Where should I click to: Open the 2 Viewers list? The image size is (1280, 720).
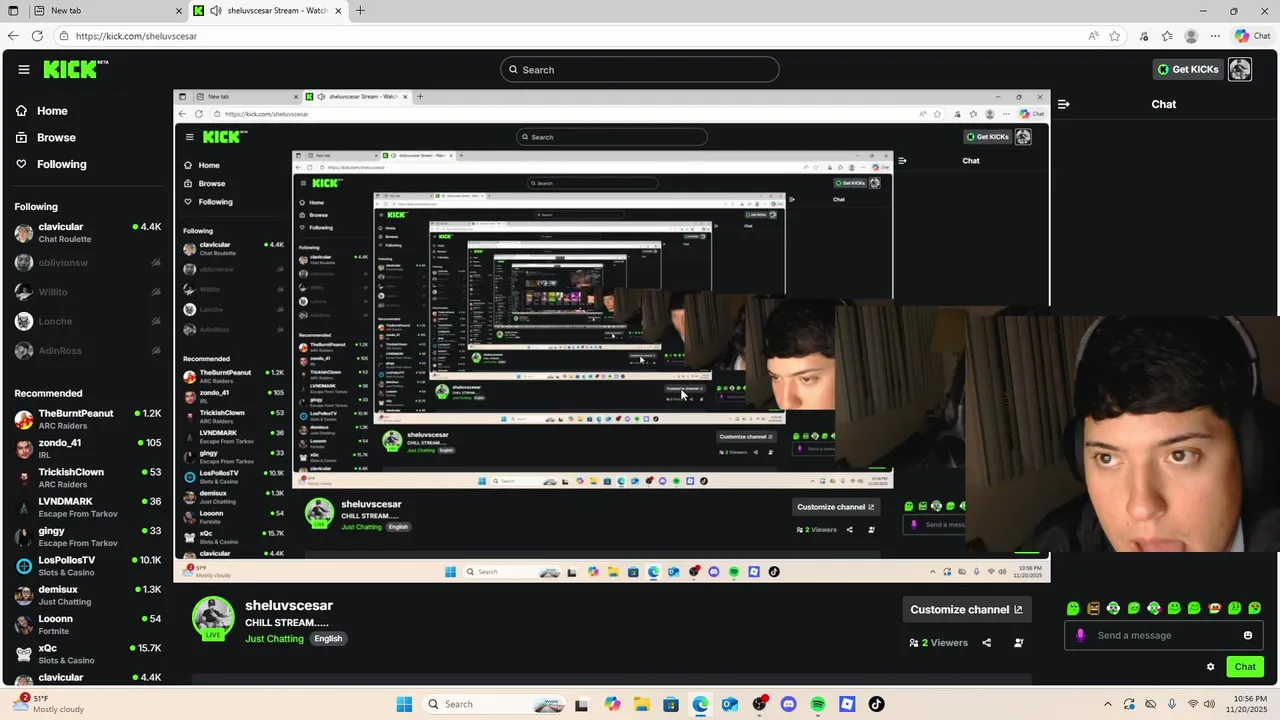pyautogui.click(x=938, y=643)
